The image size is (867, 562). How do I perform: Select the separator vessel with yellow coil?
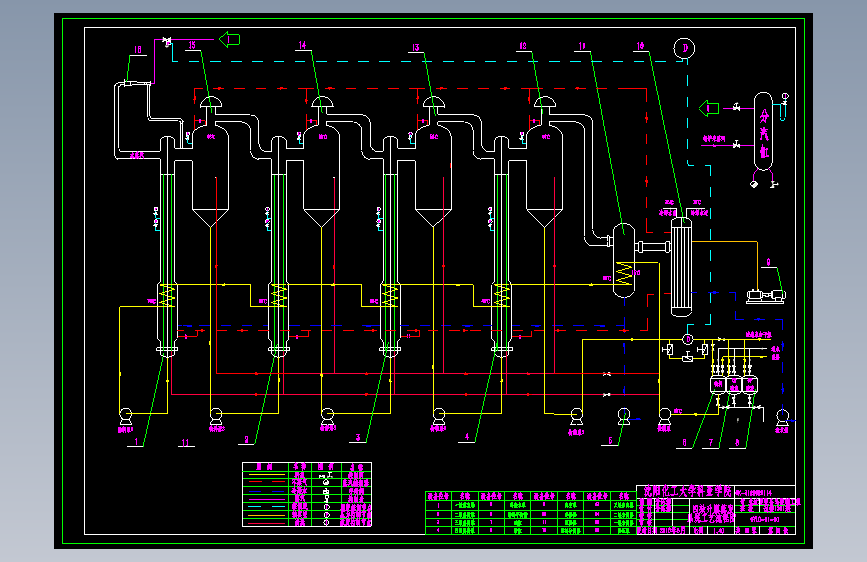click(624, 260)
